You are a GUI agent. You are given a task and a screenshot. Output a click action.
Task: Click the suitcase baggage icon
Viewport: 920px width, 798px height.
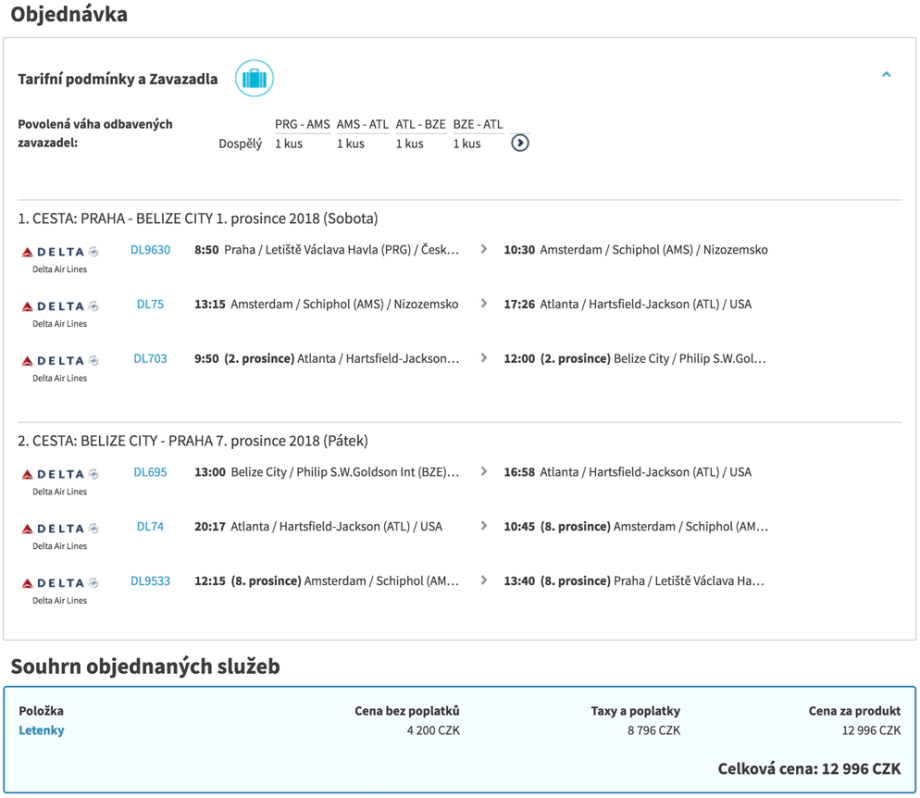pos(254,79)
